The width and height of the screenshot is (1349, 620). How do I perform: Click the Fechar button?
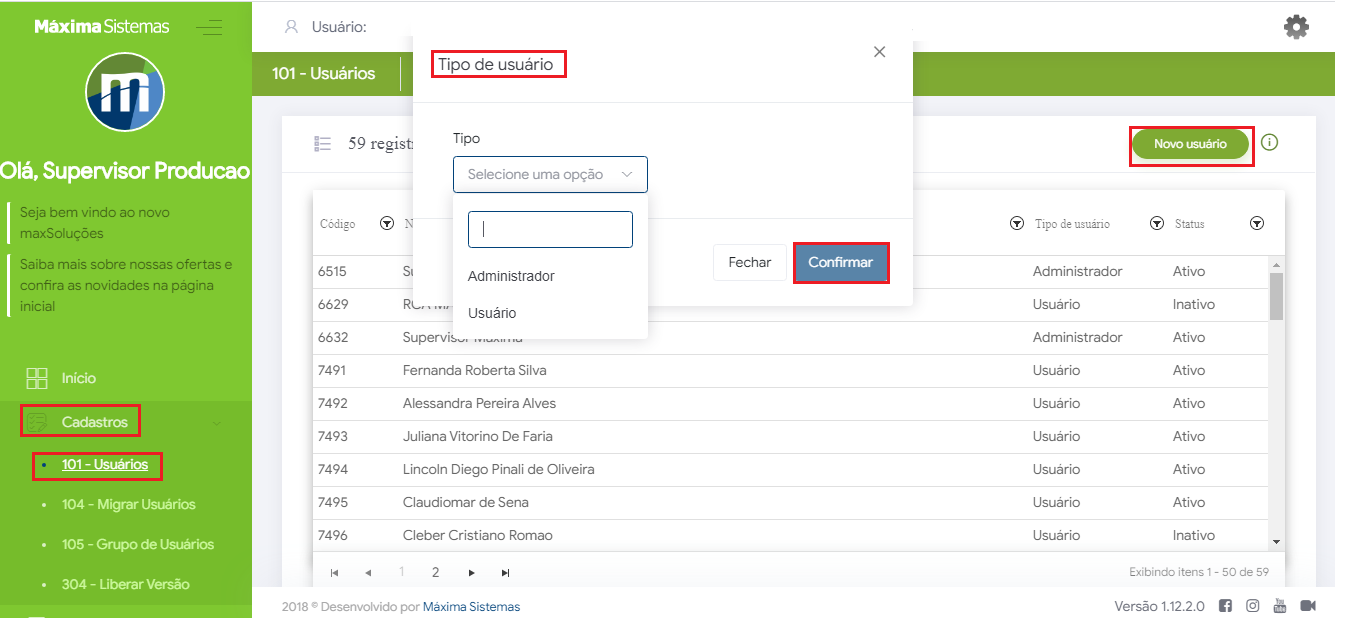point(750,262)
